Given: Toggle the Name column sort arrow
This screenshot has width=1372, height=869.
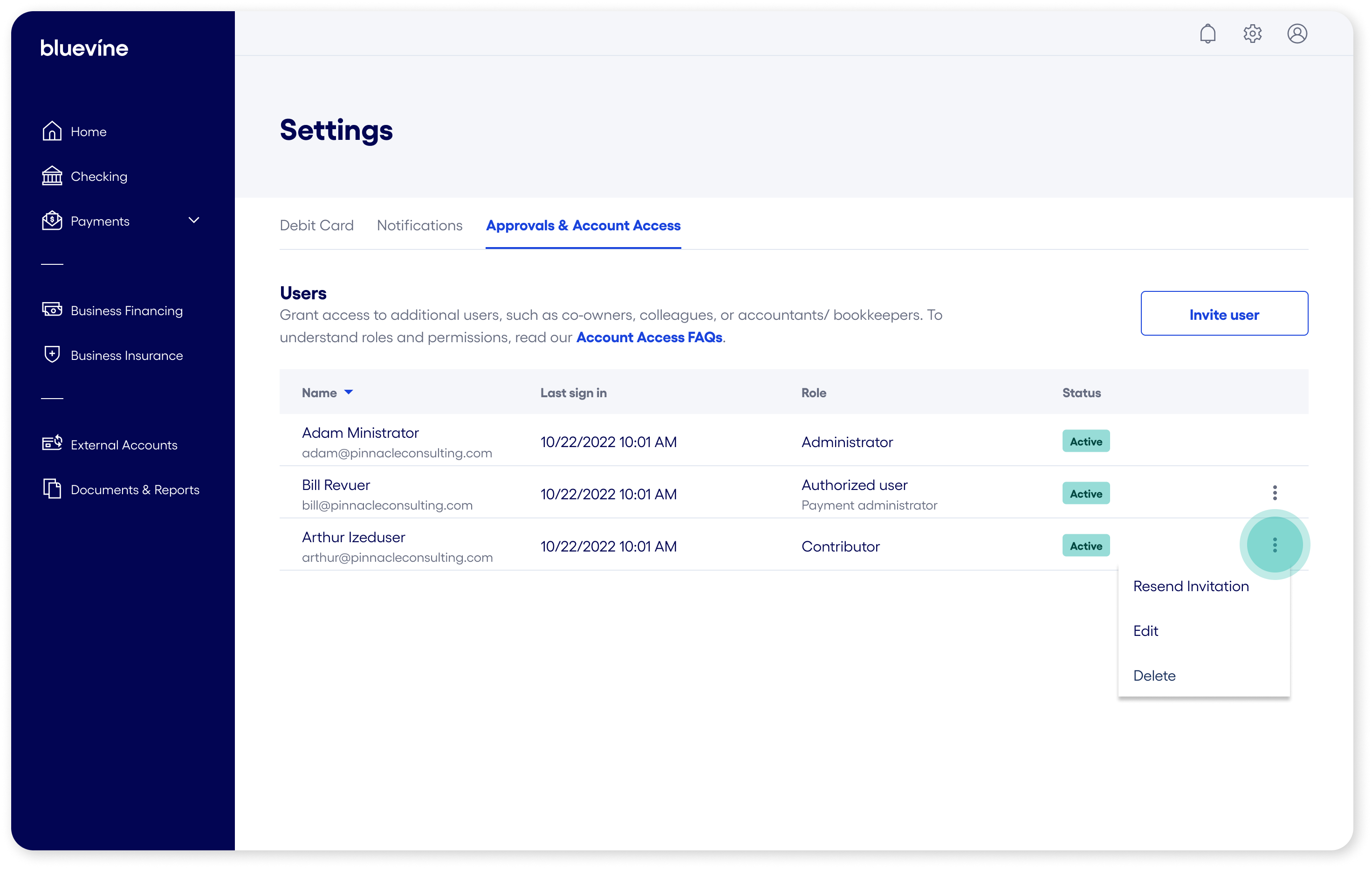Looking at the screenshot, I should click(x=349, y=392).
